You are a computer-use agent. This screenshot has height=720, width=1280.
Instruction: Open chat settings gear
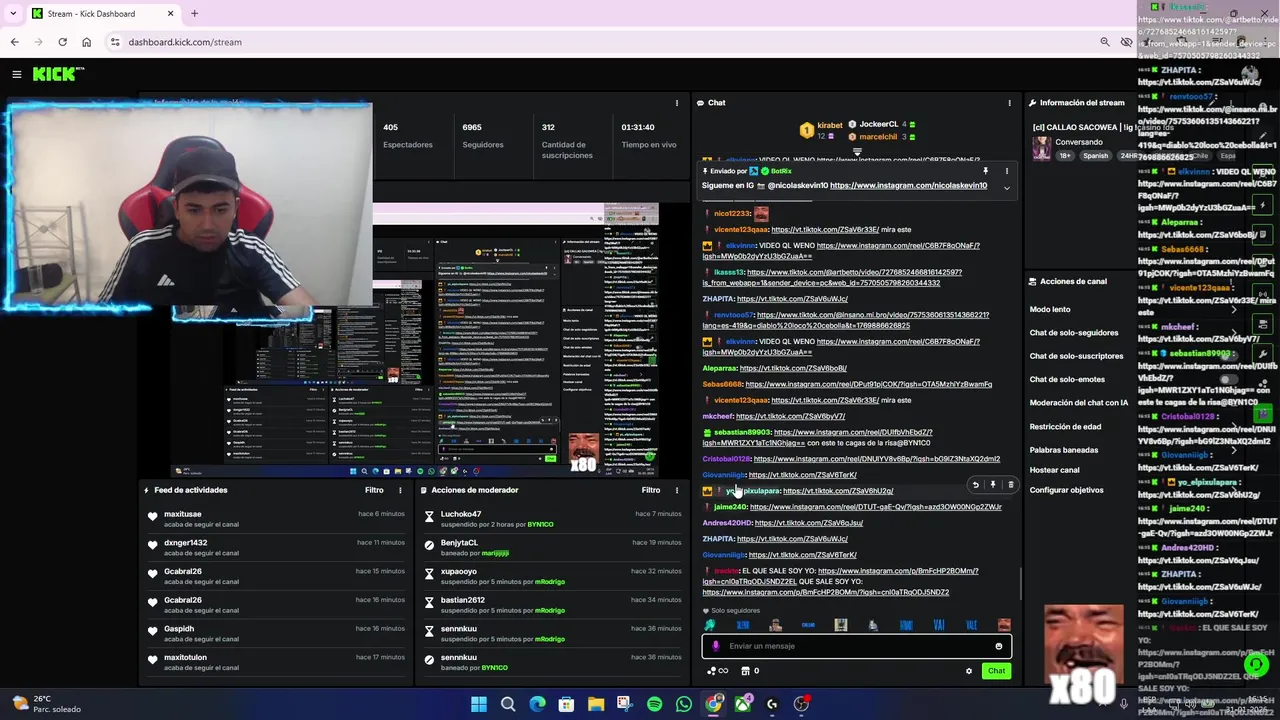(968, 671)
